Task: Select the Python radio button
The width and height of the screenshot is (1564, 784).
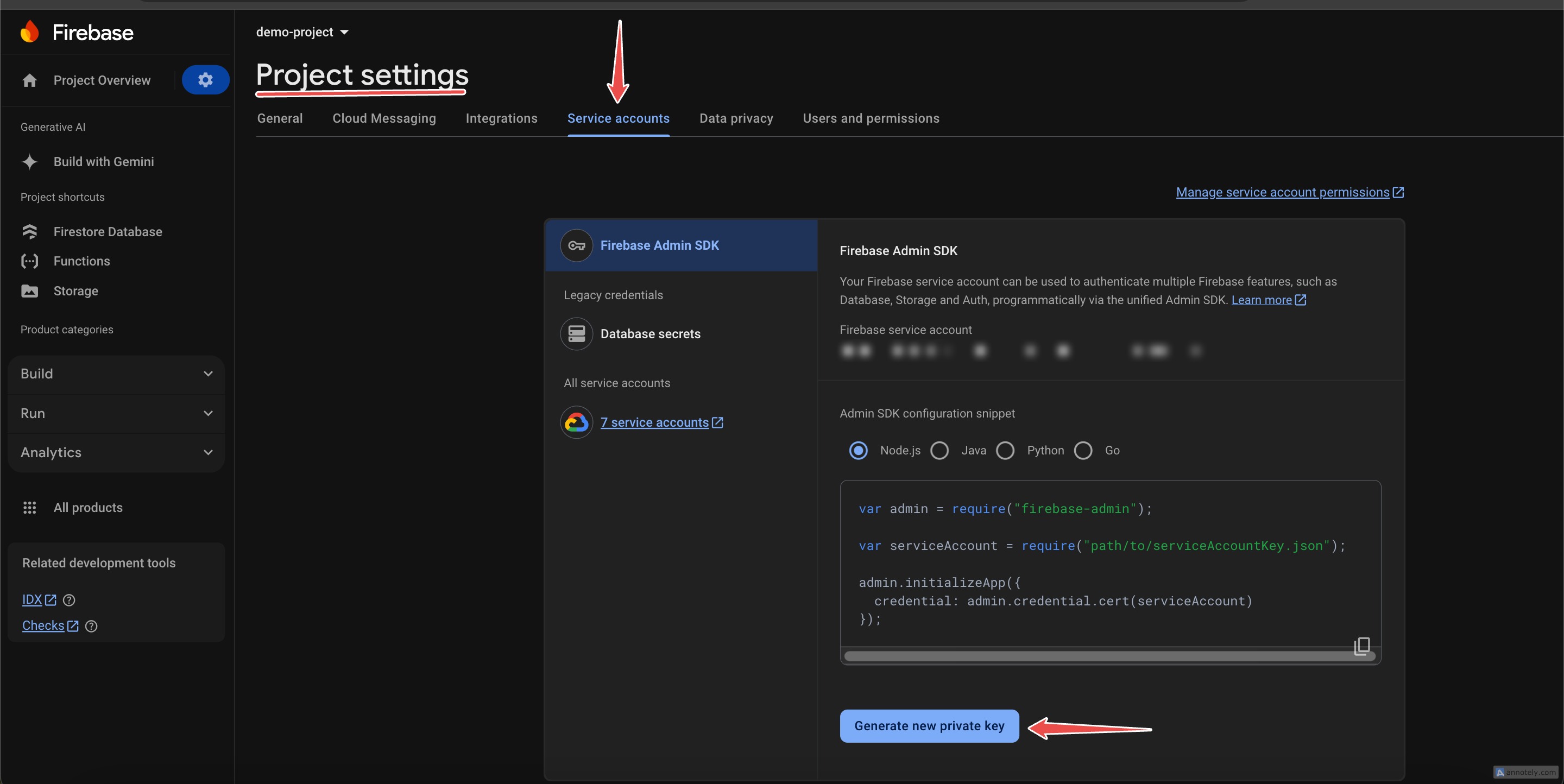Action: [x=1005, y=450]
